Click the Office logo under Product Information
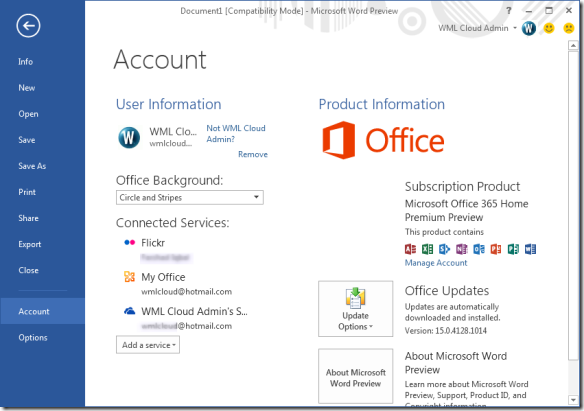 (x=383, y=140)
